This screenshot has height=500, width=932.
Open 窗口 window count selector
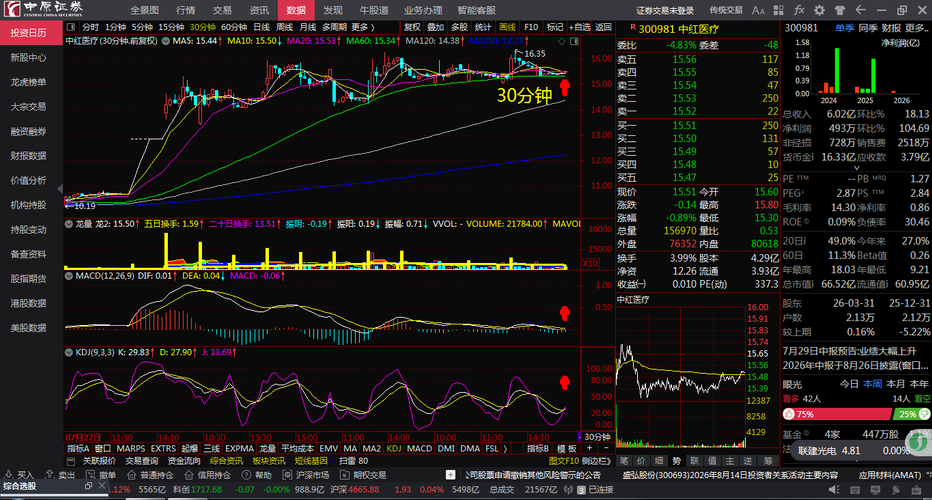102,448
